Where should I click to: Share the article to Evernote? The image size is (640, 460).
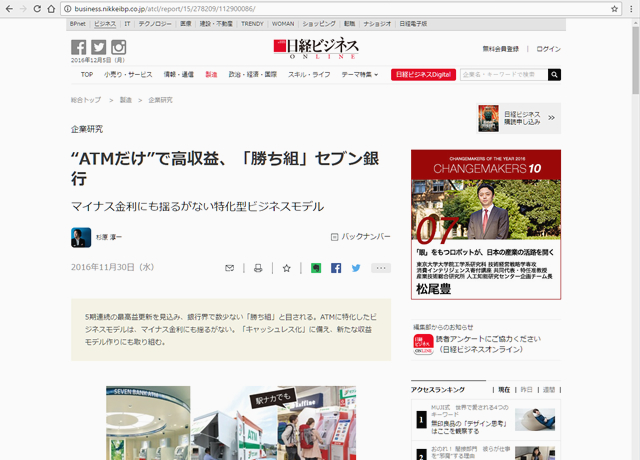tap(315, 268)
